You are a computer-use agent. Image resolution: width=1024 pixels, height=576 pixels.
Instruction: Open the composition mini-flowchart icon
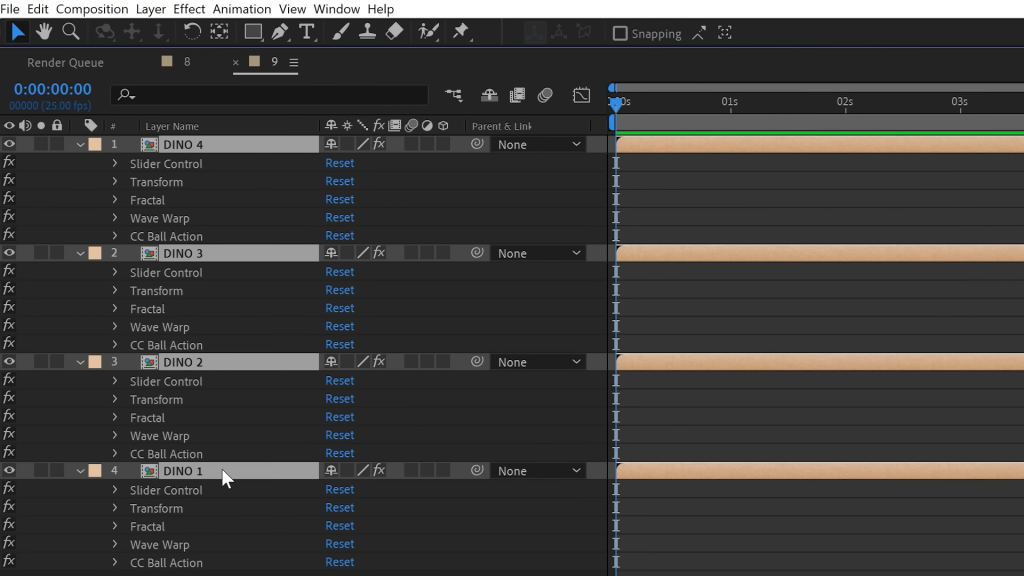pos(453,95)
